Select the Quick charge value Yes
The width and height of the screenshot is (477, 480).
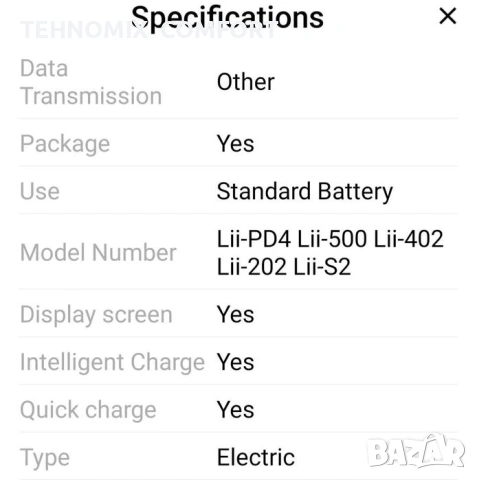pyautogui.click(x=235, y=410)
